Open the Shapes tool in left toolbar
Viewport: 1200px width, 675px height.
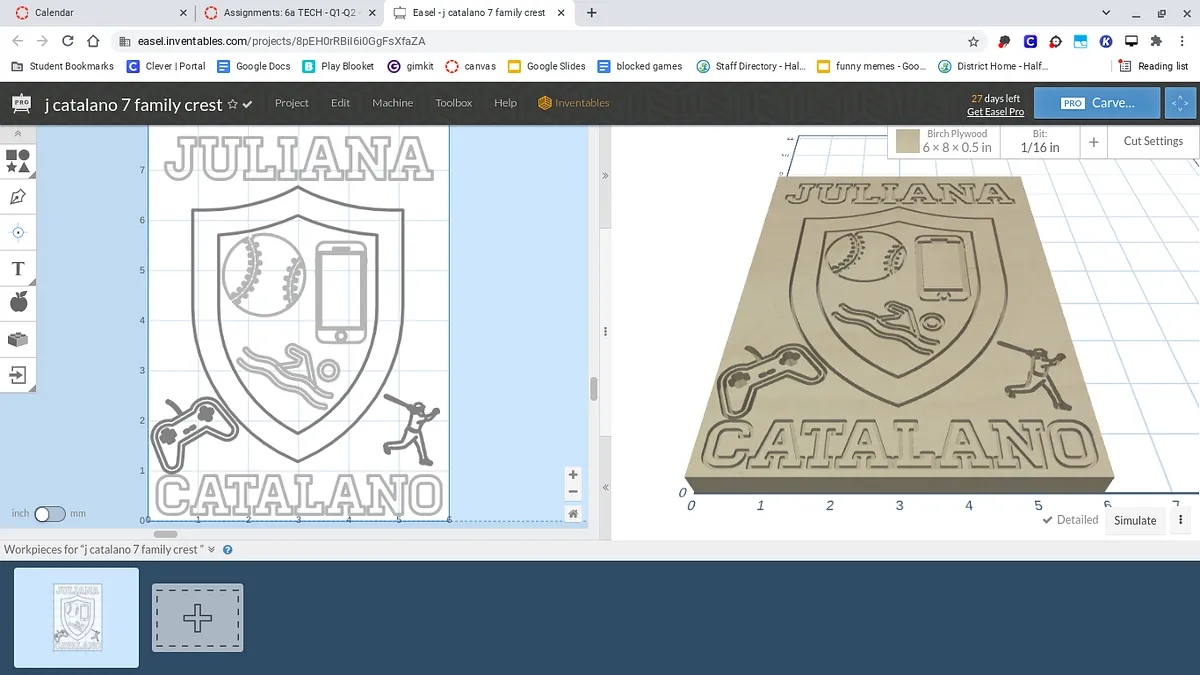[17, 160]
